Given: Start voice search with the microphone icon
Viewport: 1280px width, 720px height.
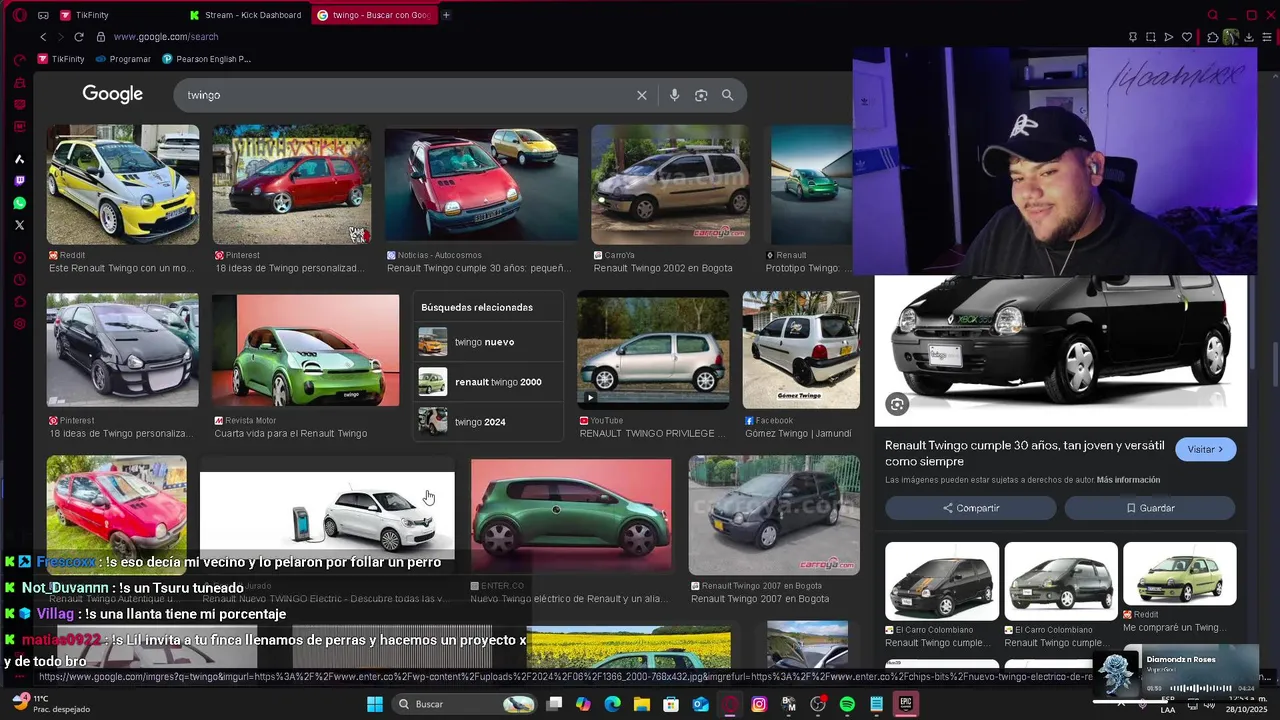Looking at the screenshot, I should 674,95.
